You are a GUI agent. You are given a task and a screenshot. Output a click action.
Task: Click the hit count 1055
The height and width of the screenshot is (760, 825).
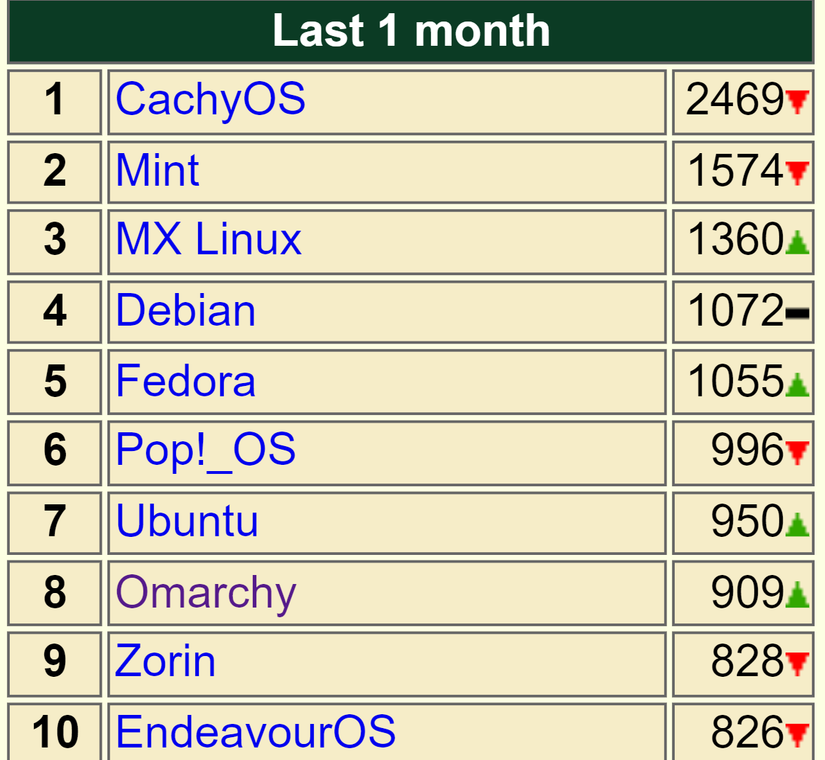click(736, 381)
